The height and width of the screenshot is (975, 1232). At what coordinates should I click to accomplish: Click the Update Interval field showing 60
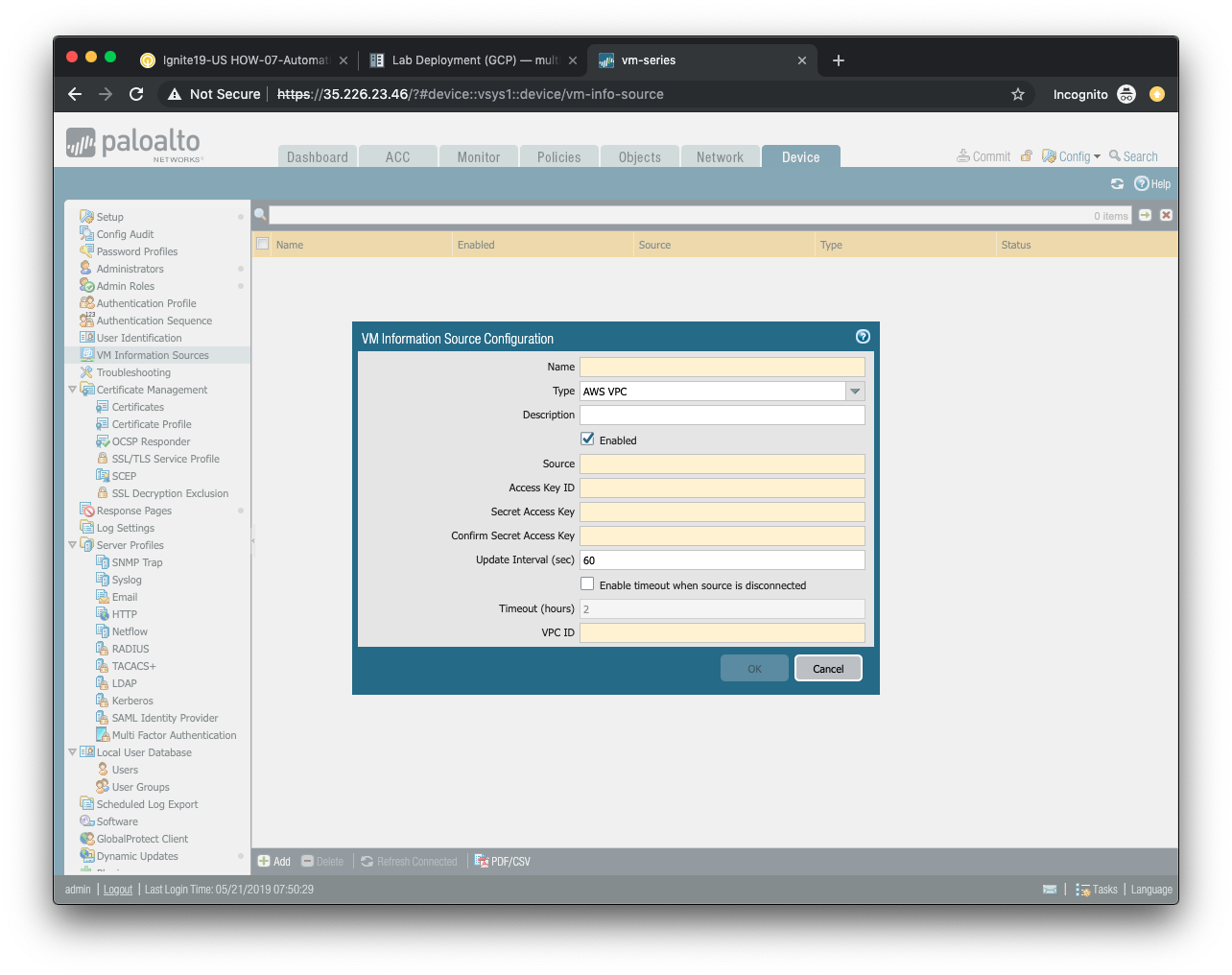tap(723, 559)
